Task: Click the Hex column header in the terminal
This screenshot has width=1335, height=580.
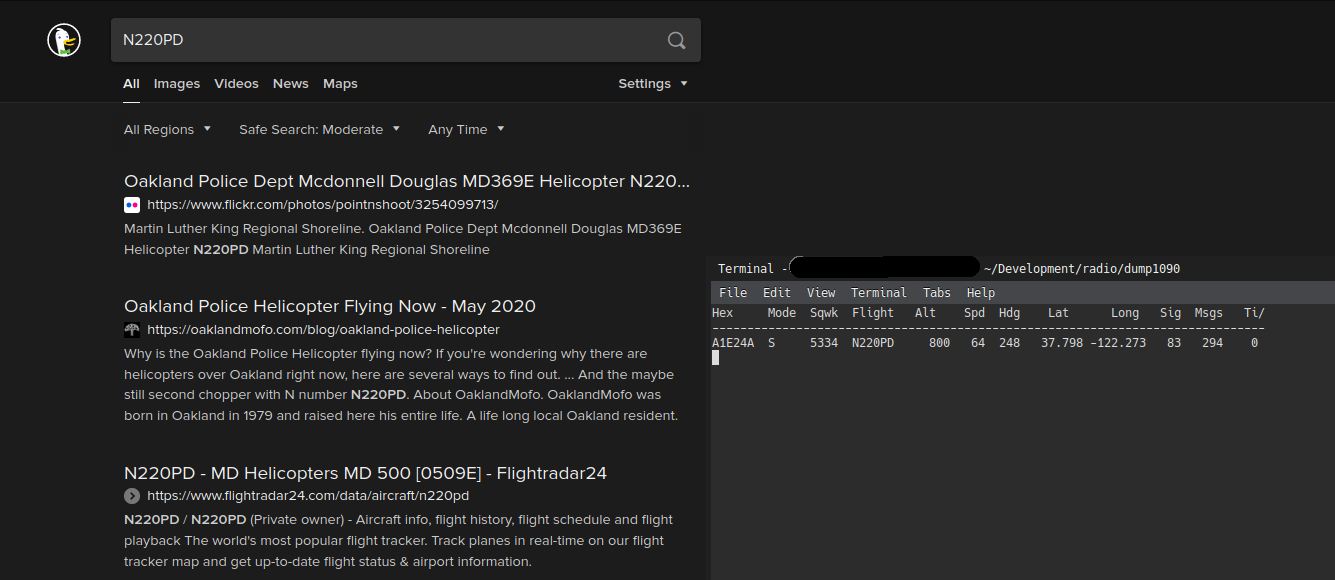Action: [723, 313]
